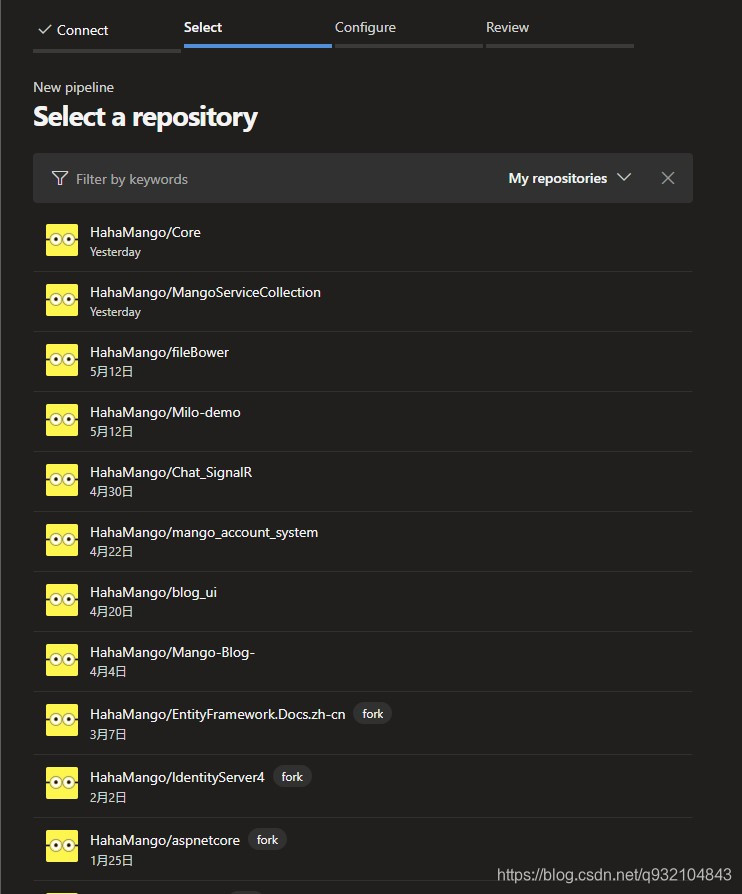Viewport: 742px width, 894px height.
Task: Click the filter funnel icon
Action: [x=60, y=178]
